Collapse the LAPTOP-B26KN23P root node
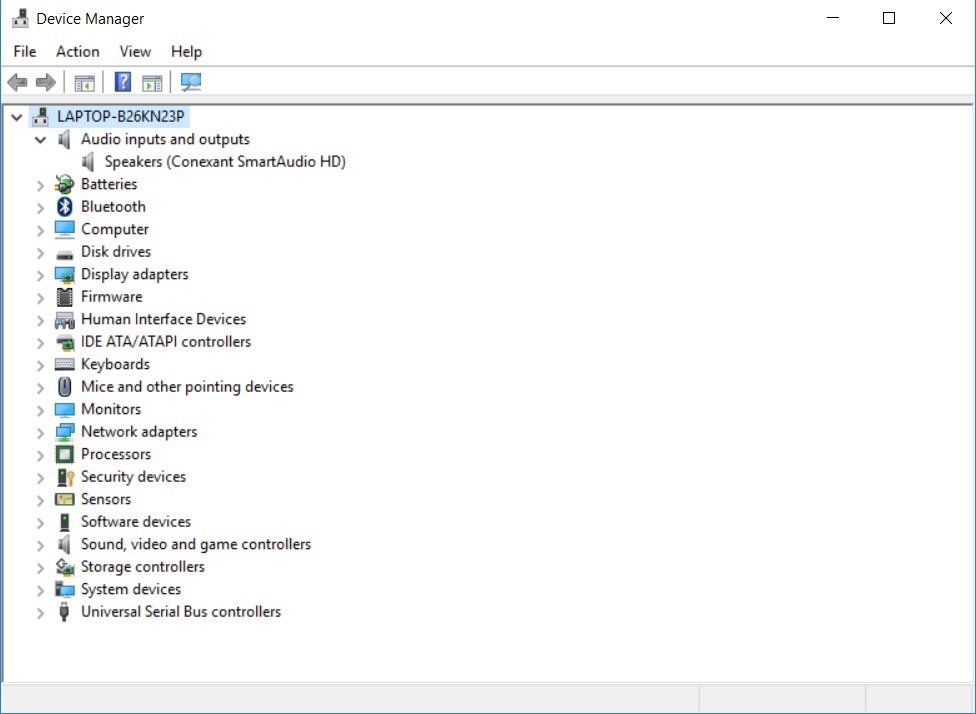Viewport: 976px width, 714px height. (x=16, y=116)
